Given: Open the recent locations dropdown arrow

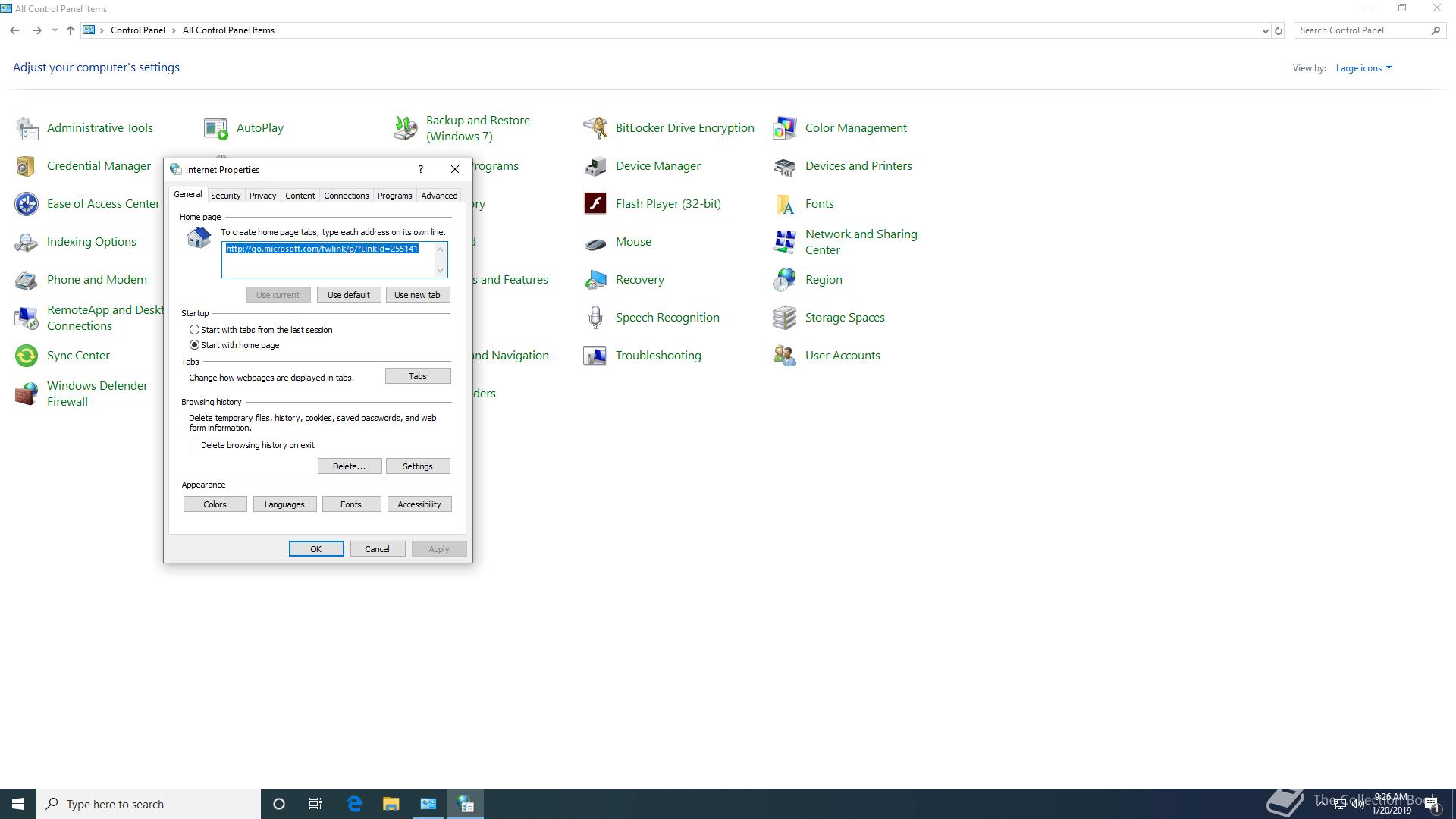Looking at the screenshot, I should click(55, 30).
